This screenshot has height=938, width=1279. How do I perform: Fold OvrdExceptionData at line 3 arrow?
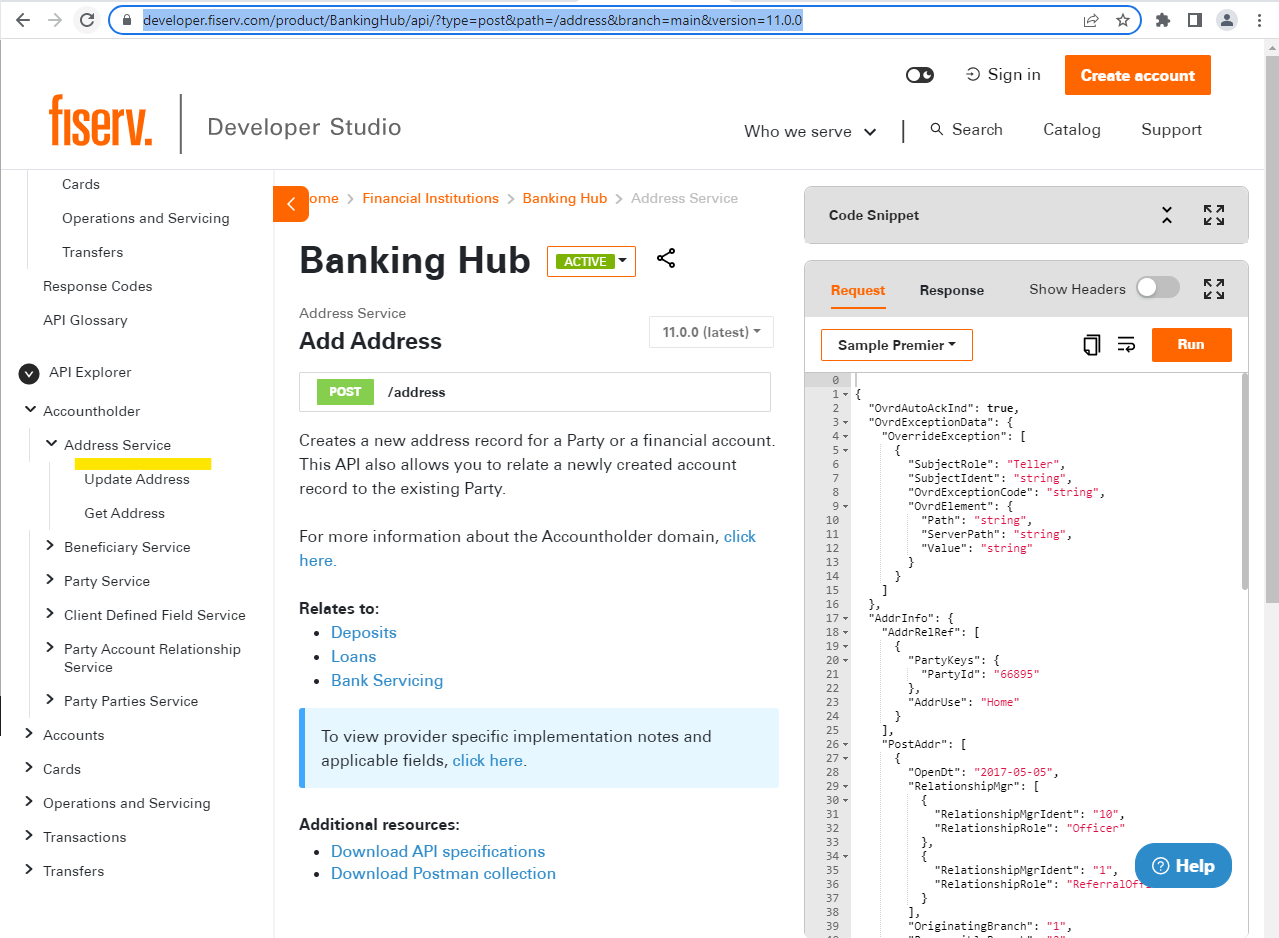coord(846,422)
